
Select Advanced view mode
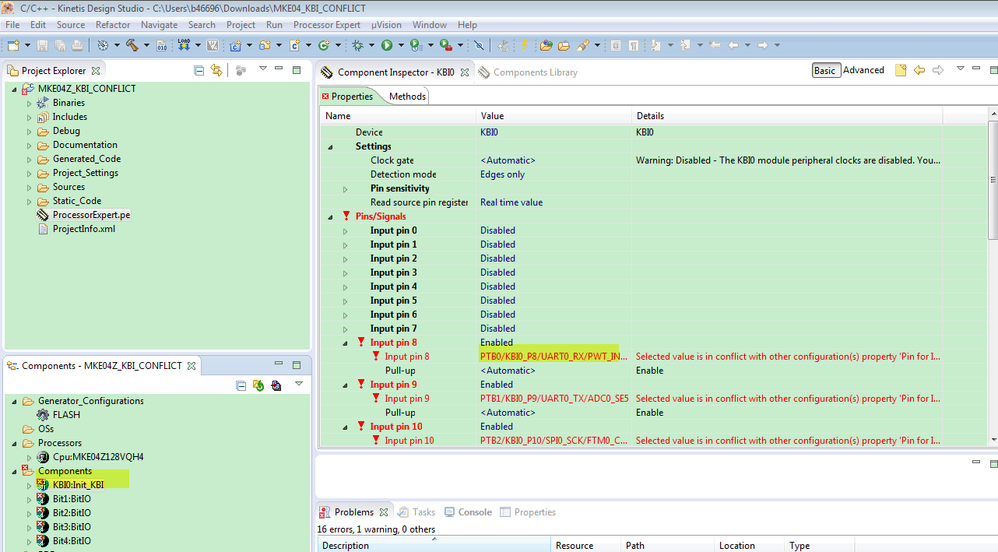pos(863,70)
